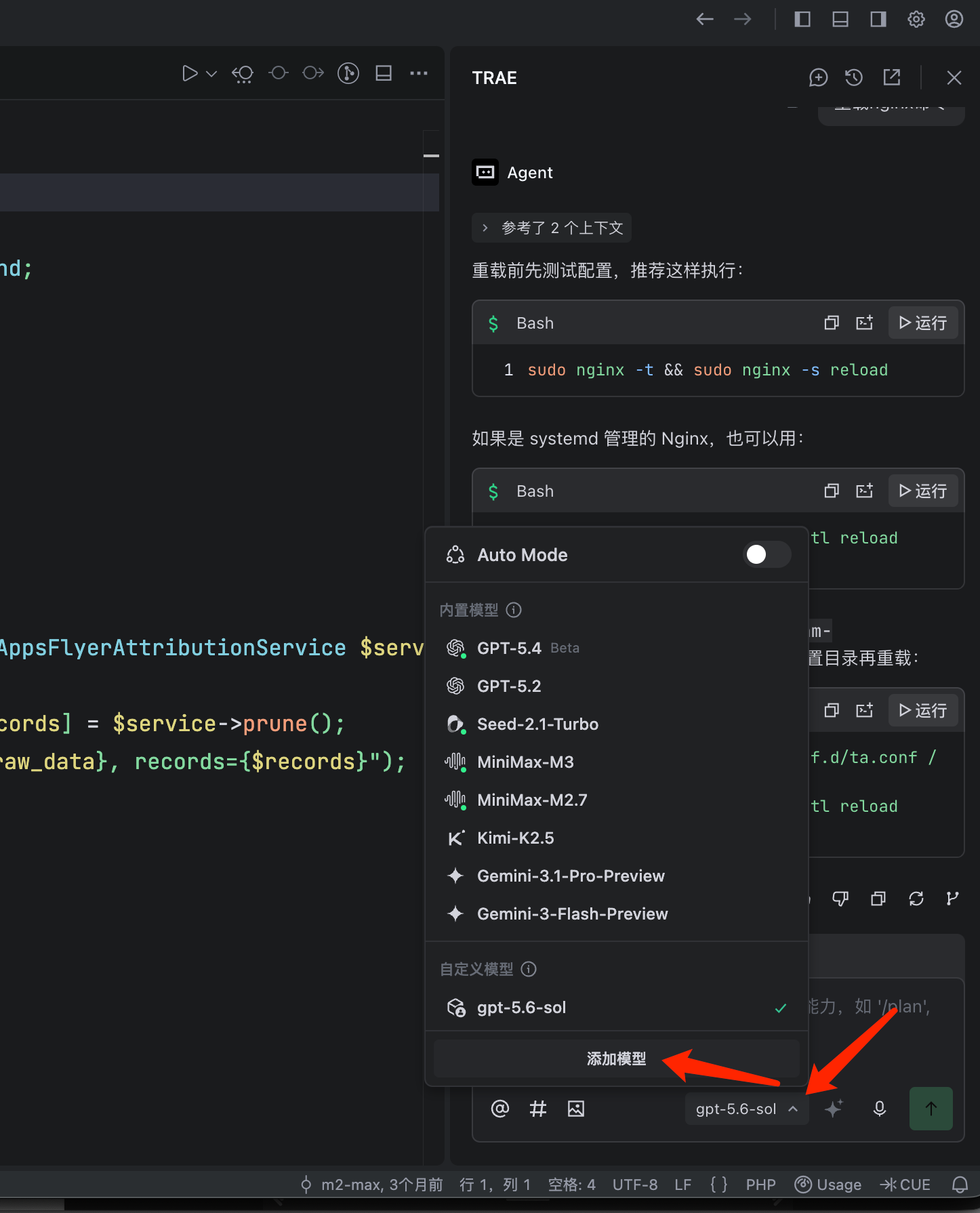Change language mode PHP
This screenshot has height=1213, width=980.
761,1185
